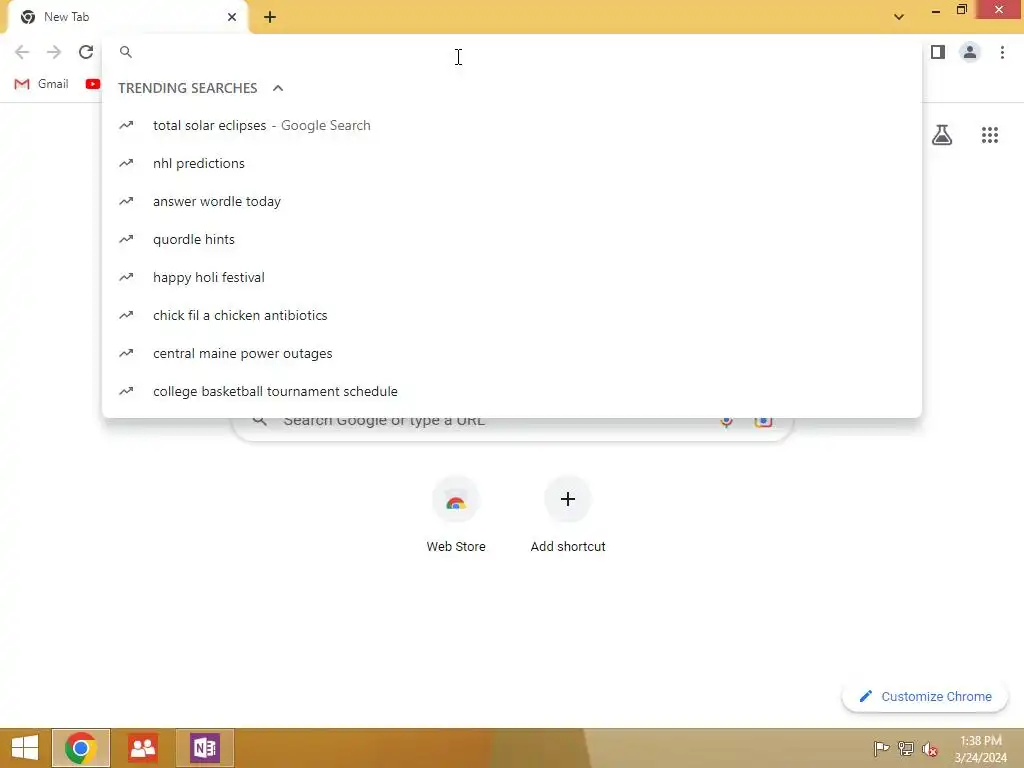Open a new tab with plus button
1024x768 pixels.
(x=270, y=17)
